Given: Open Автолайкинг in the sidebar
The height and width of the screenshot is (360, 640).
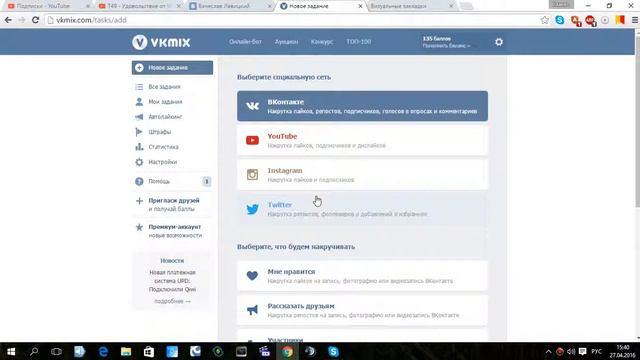Looking at the screenshot, I should [165, 117].
